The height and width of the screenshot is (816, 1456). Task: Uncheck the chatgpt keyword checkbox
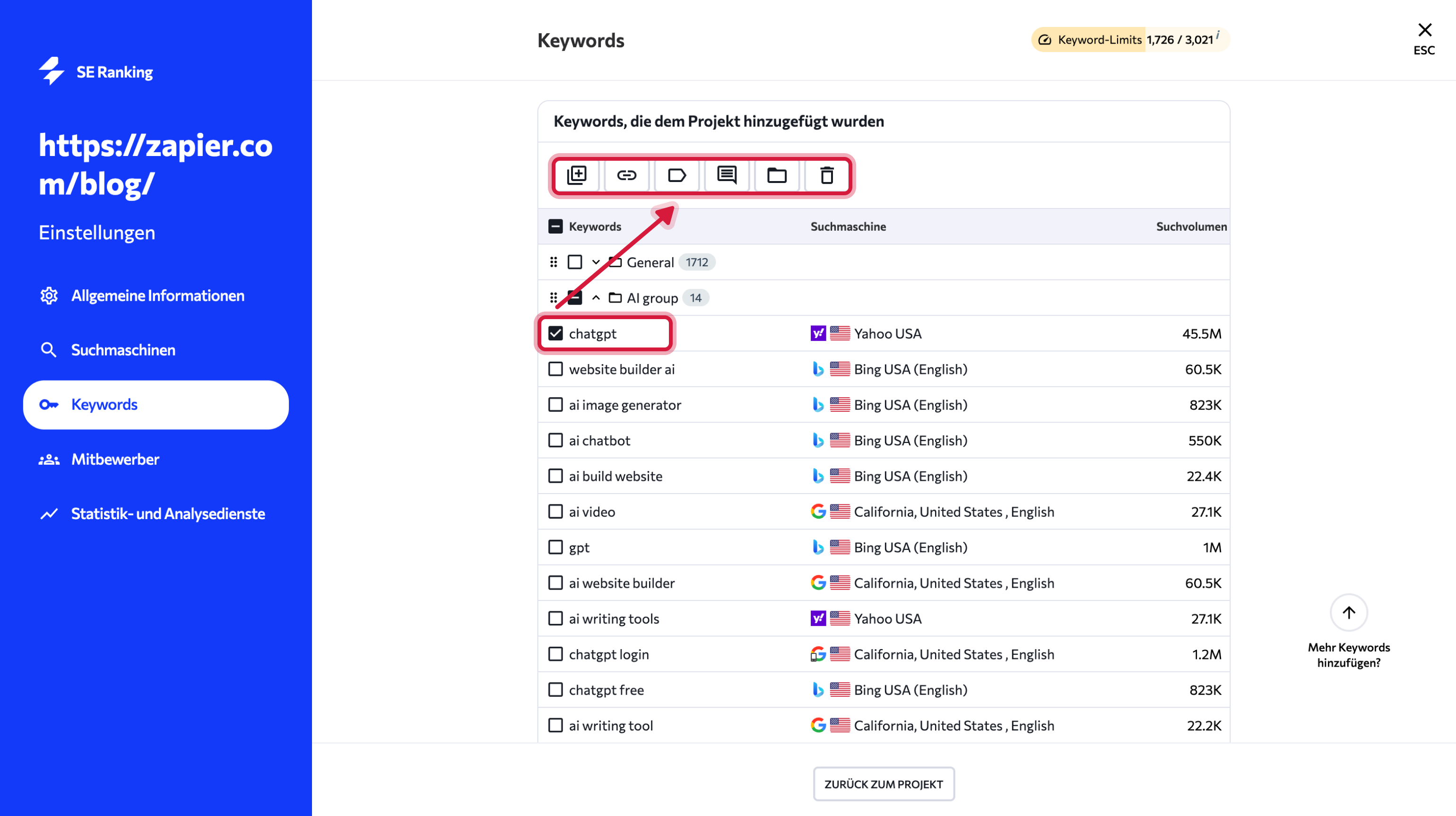click(555, 333)
